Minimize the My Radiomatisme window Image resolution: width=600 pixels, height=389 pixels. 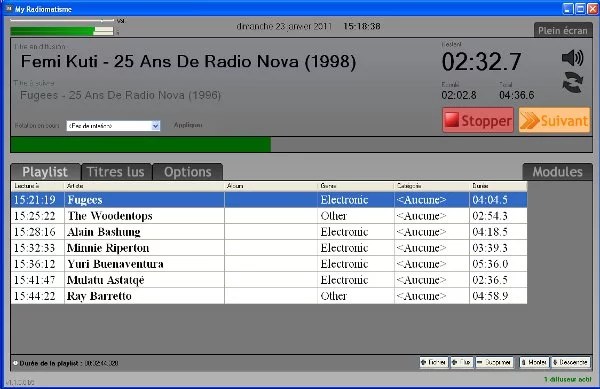click(567, 8)
